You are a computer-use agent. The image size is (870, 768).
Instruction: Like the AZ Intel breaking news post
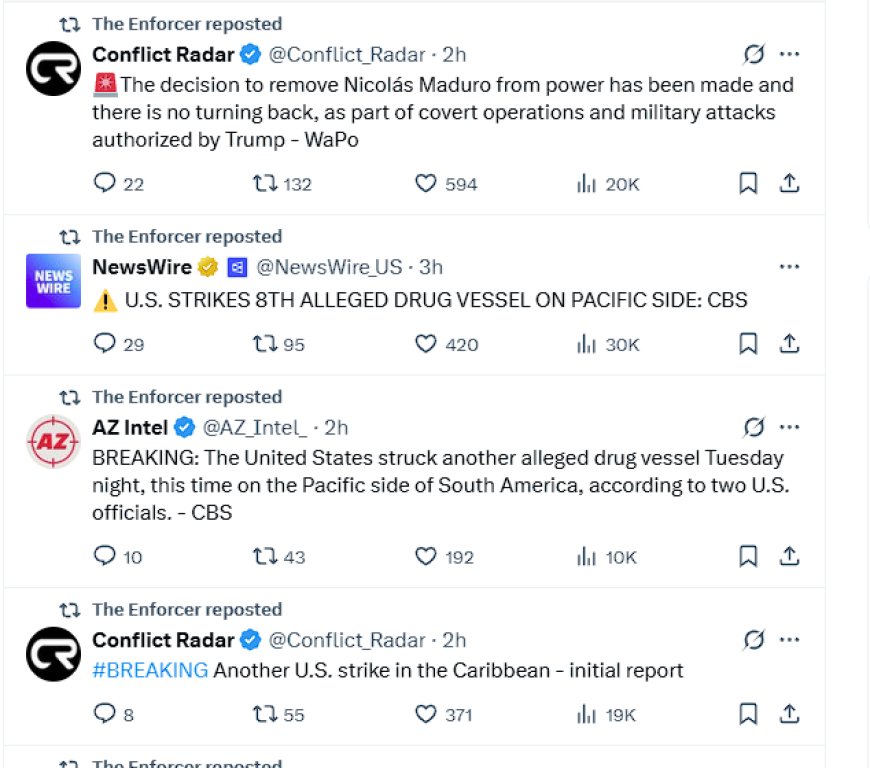[426, 557]
